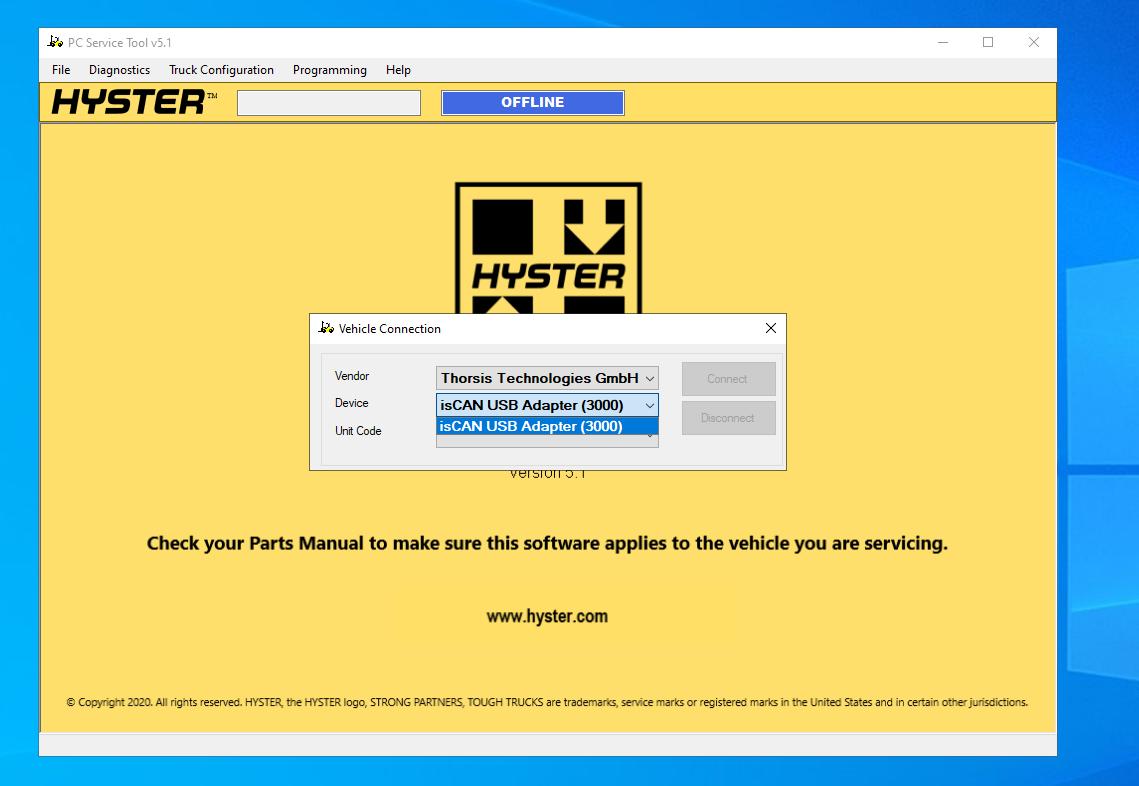Screen dimensions: 1139x786
Task: Open the Truck Configuration menu
Action: [x=221, y=70]
